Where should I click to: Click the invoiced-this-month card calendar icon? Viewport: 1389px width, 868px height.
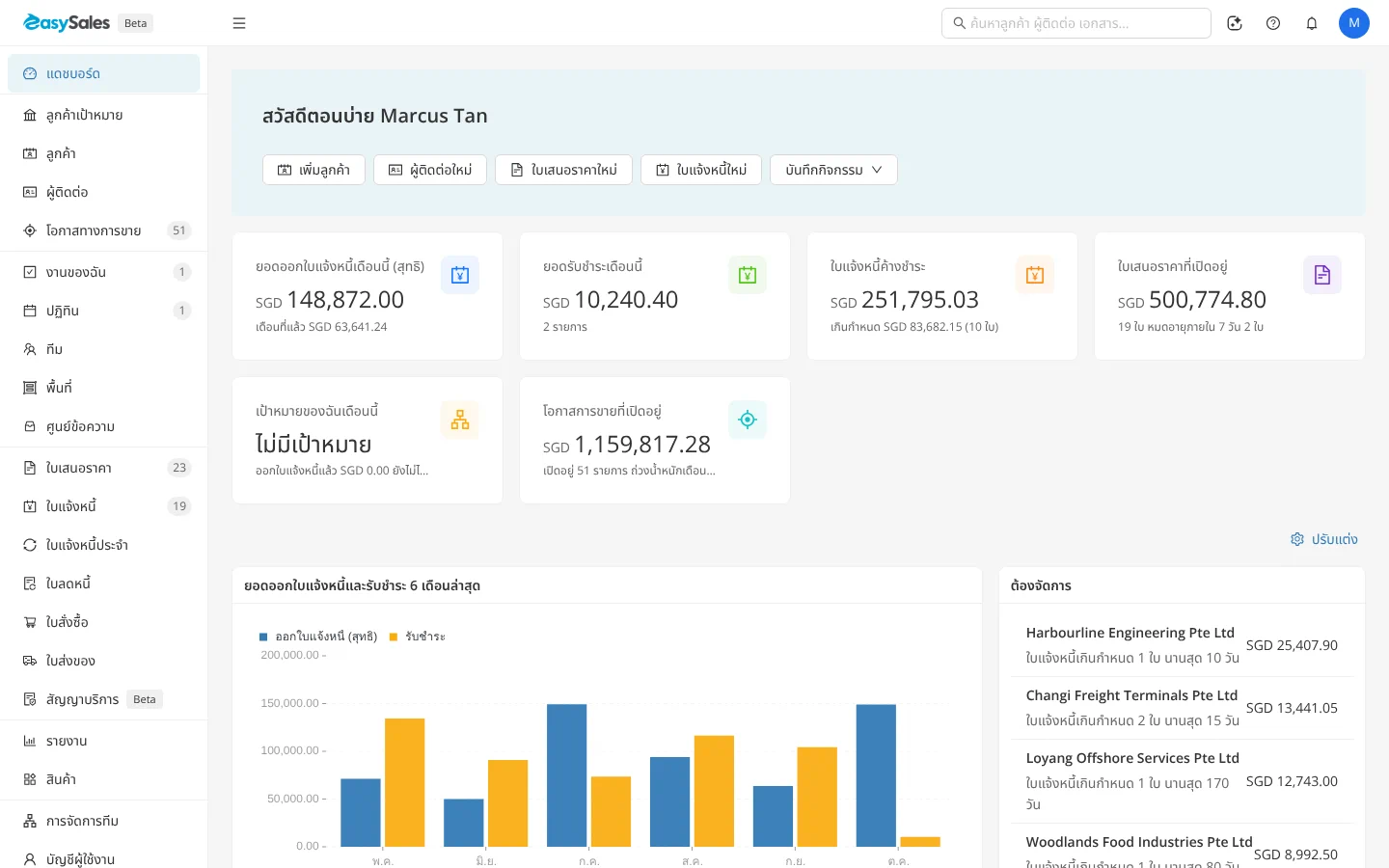460,275
